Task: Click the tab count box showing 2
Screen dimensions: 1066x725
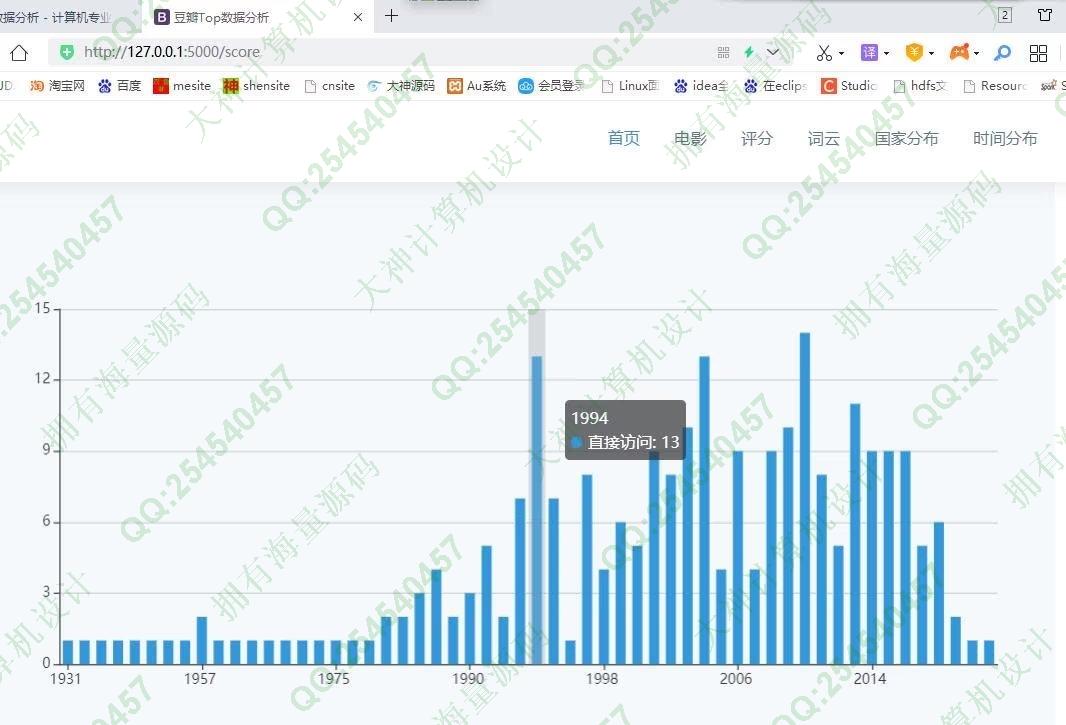Action: [1005, 15]
